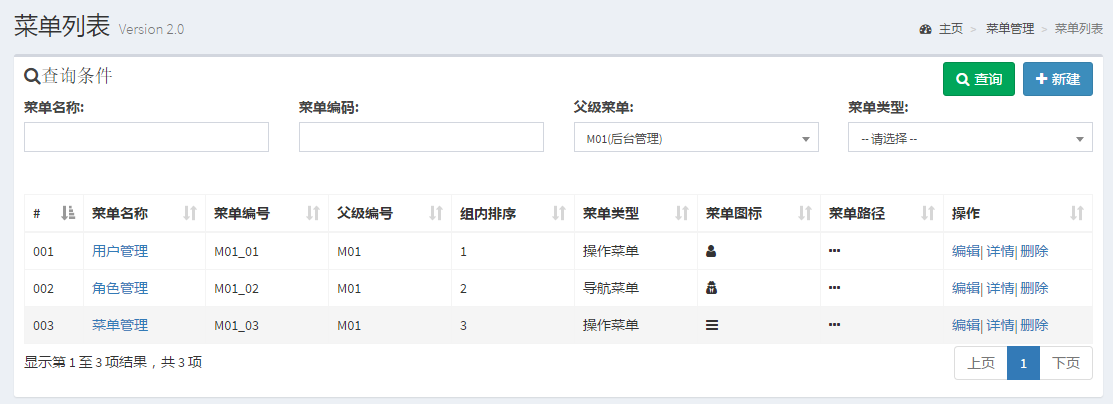Screen dimensions: 1113x404
Task: Click the dashboard icon beside 主页
Action: coord(925,29)
